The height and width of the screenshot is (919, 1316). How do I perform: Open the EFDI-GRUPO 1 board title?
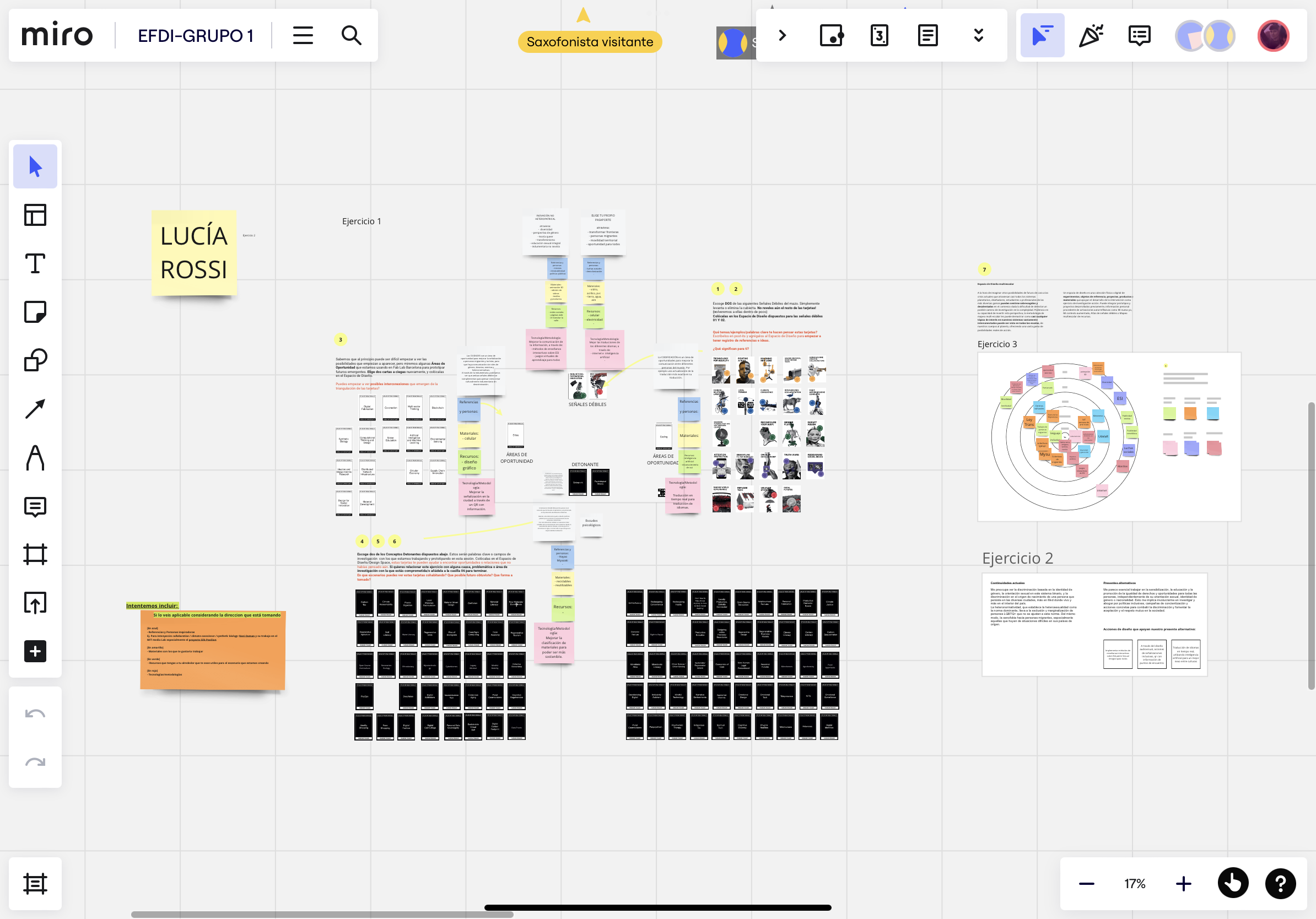click(x=195, y=35)
